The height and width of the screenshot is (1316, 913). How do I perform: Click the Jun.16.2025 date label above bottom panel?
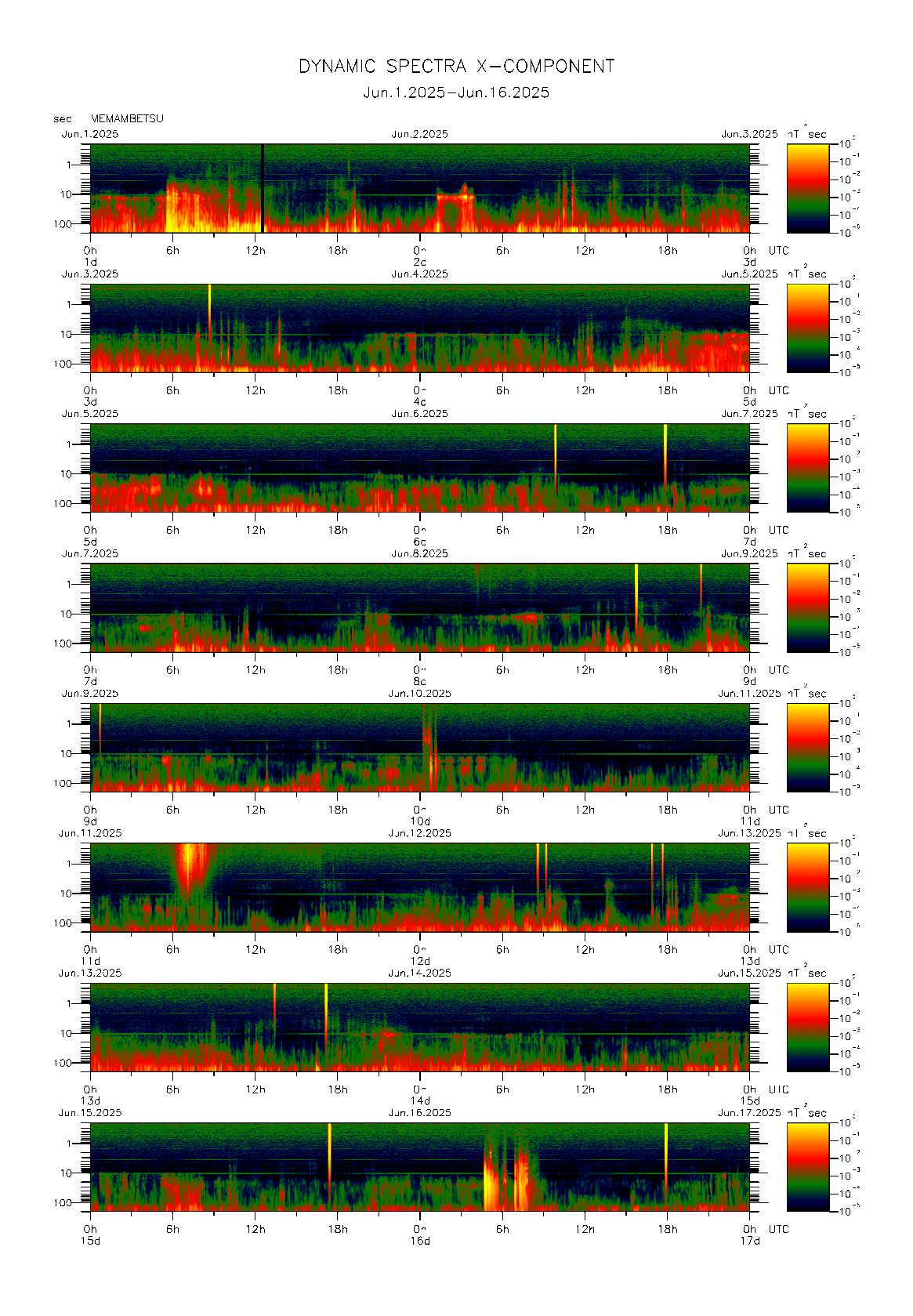420,1113
